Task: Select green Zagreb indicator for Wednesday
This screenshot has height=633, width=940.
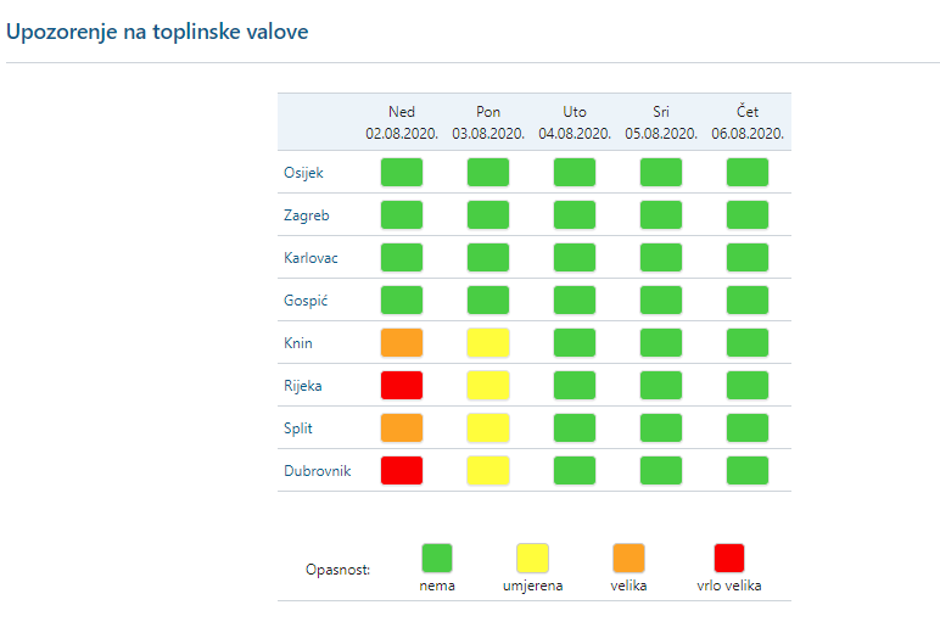Action: tap(661, 215)
